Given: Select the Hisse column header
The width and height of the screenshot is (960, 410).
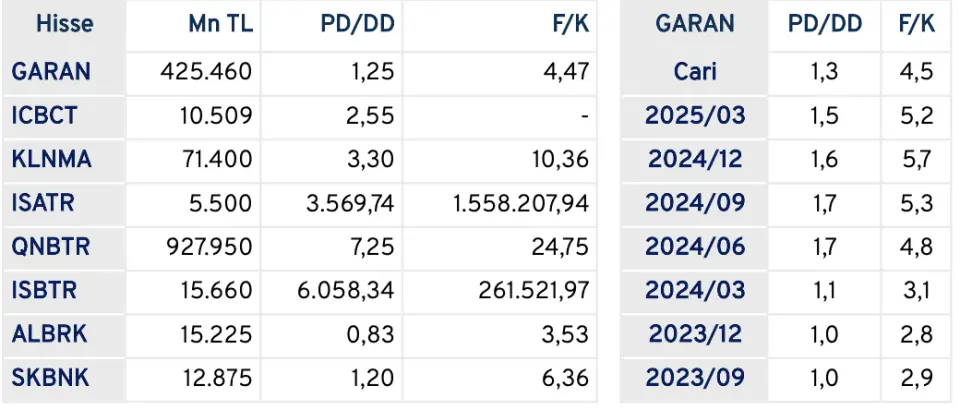Looking at the screenshot, I should click(65, 24).
